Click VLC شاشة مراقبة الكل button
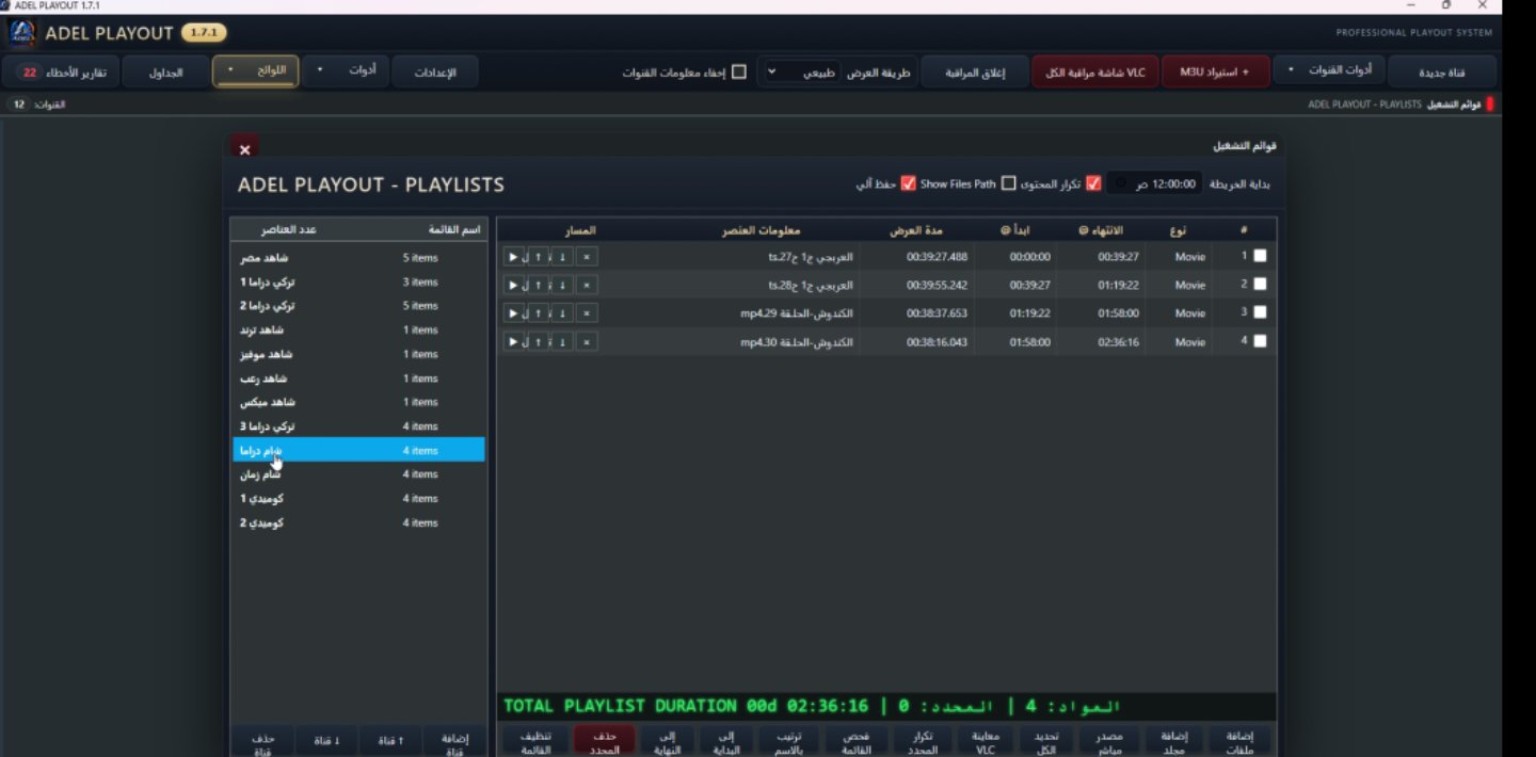 1095,72
